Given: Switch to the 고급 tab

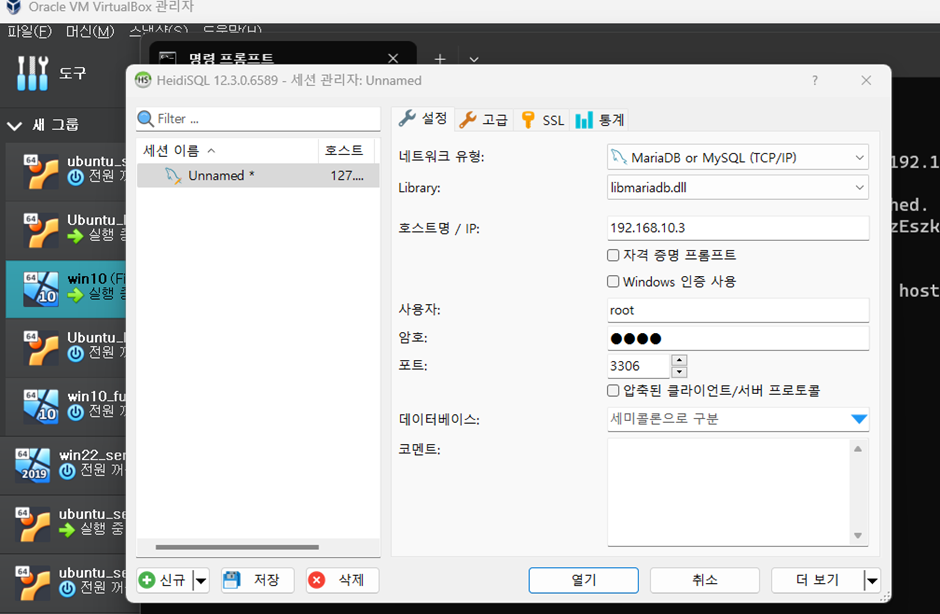Looking at the screenshot, I should 483,120.
